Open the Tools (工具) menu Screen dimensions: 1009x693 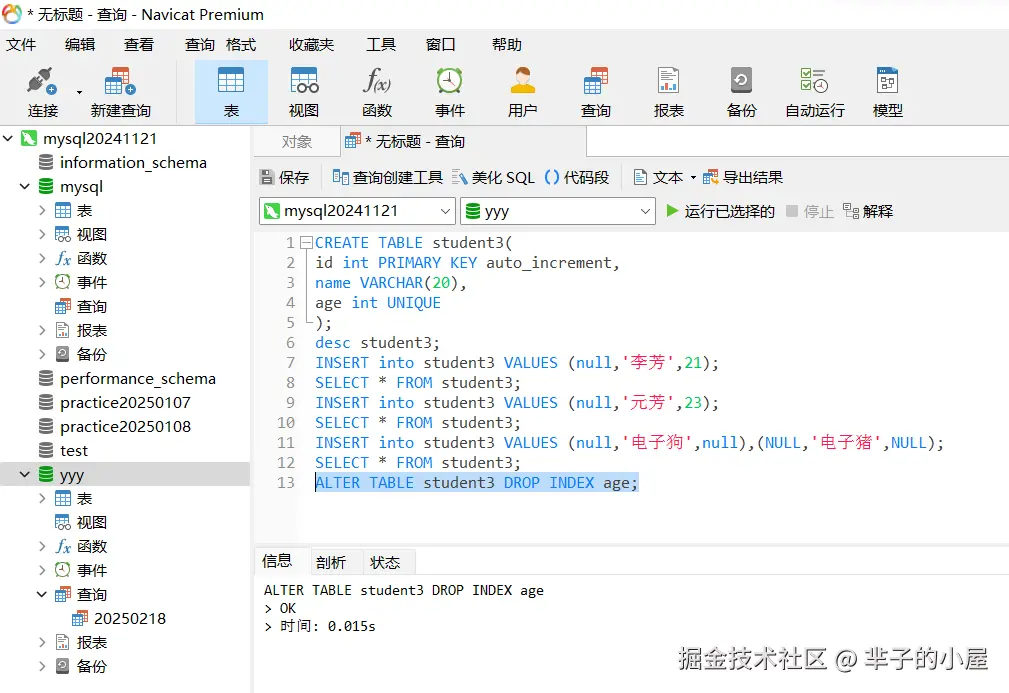click(x=381, y=44)
